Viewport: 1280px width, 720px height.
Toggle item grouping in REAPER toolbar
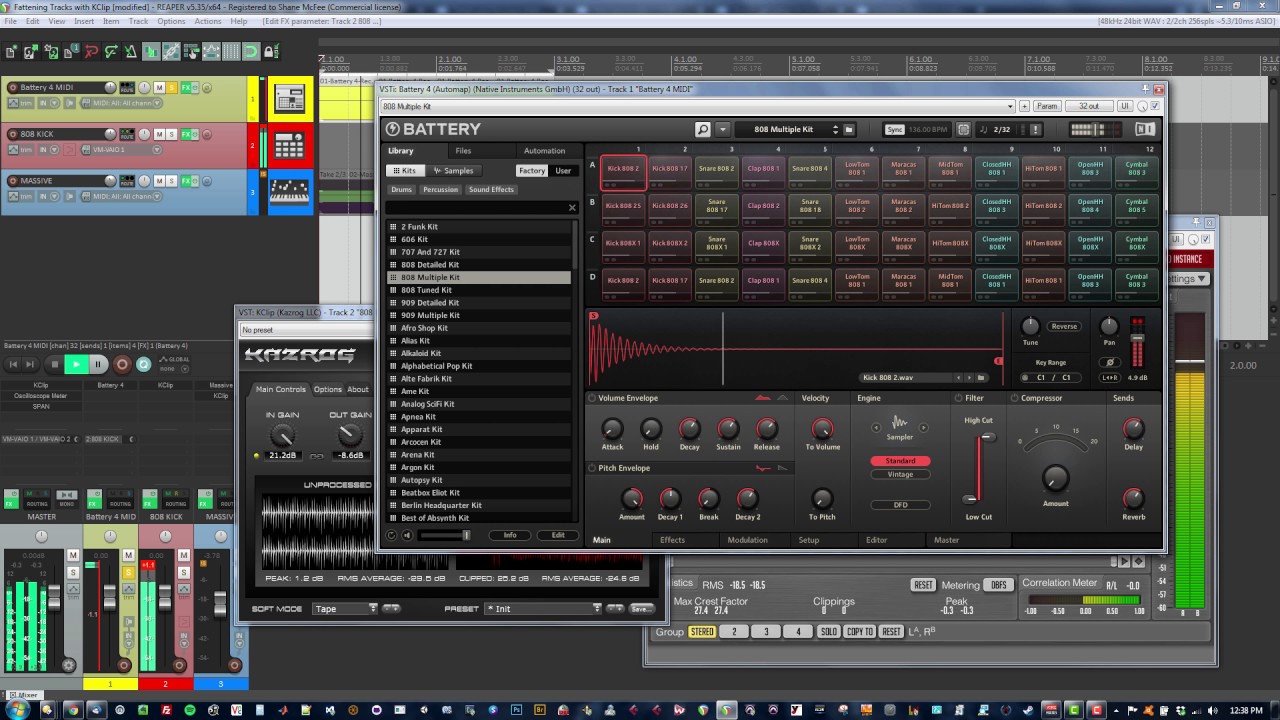pyautogui.click(x=171, y=52)
